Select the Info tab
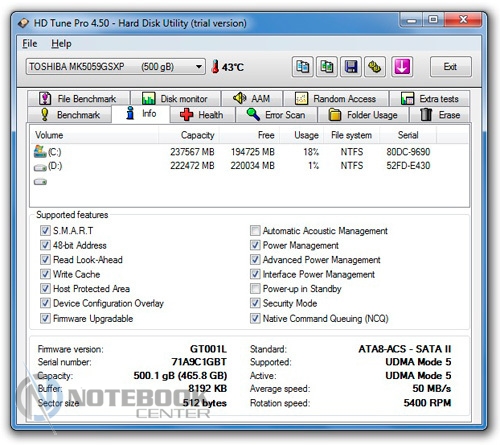The image size is (500, 445). click(141, 114)
